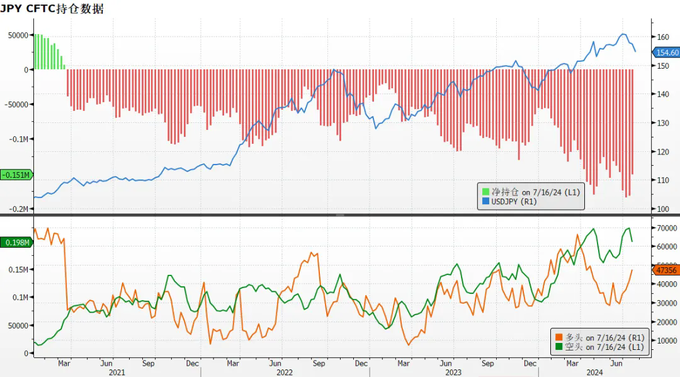Click the 10000 tick on lower right axis
The height and width of the screenshot is (377, 680).
[667, 341]
